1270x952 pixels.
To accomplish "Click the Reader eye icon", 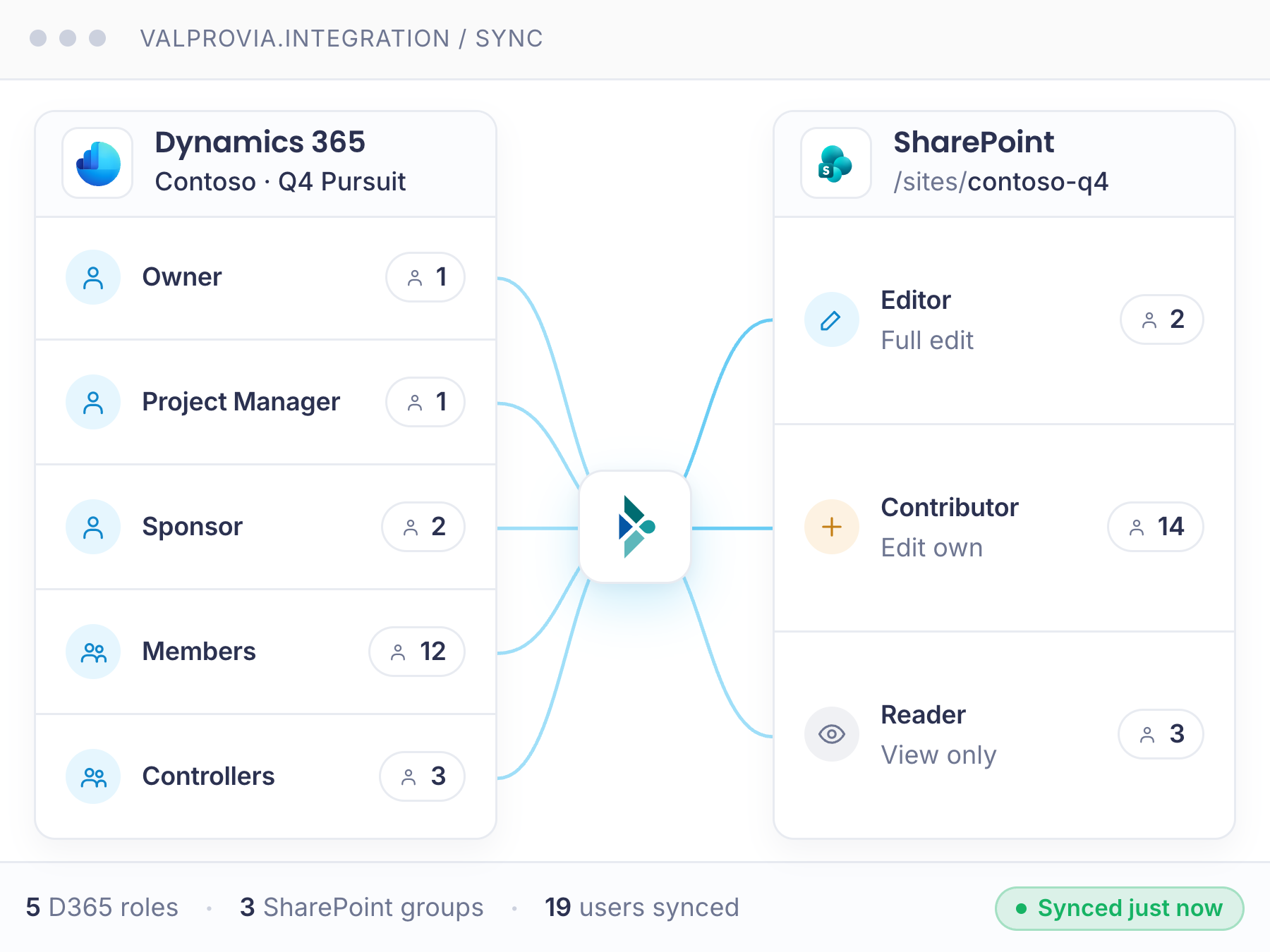I will tap(832, 734).
